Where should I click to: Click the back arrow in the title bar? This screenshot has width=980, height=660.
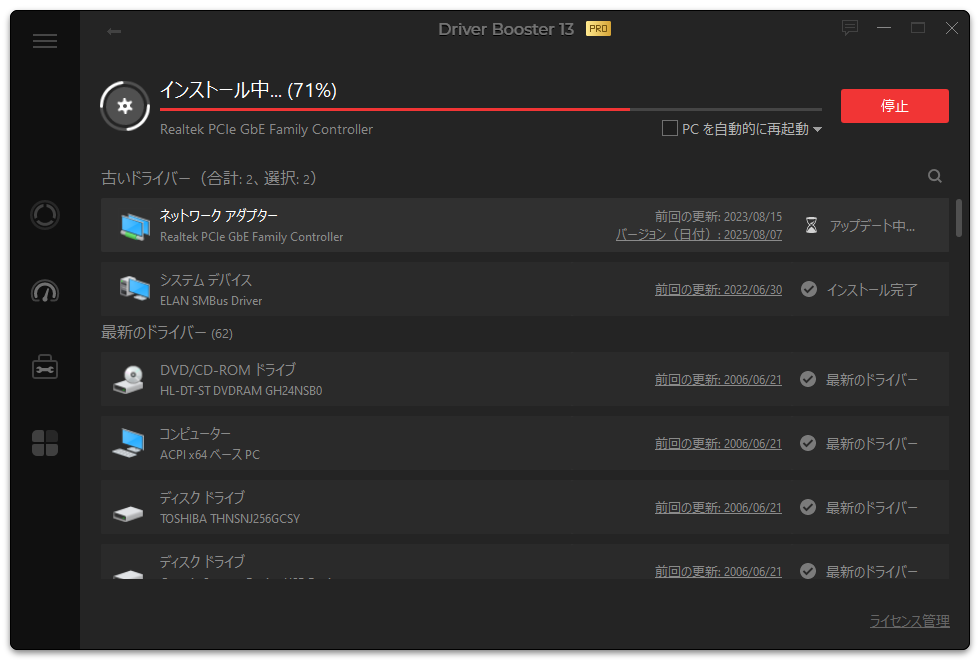[x=114, y=31]
